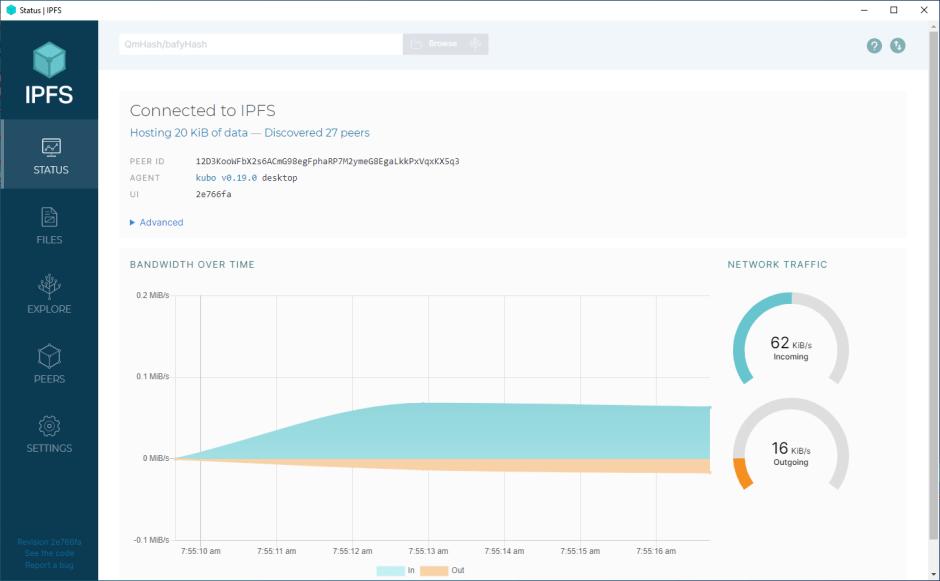Click the UI value 2e766fa
Screen dimensions: 940x581
tap(213, 194)
